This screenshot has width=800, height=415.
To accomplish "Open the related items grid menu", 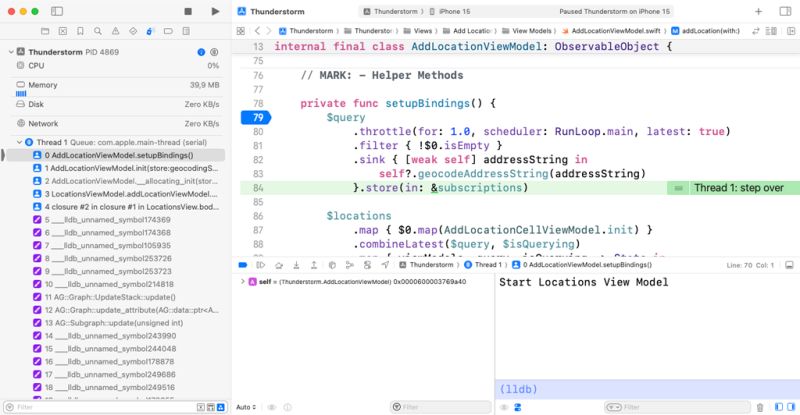I will pyautogui.click(x=241, y=31).
